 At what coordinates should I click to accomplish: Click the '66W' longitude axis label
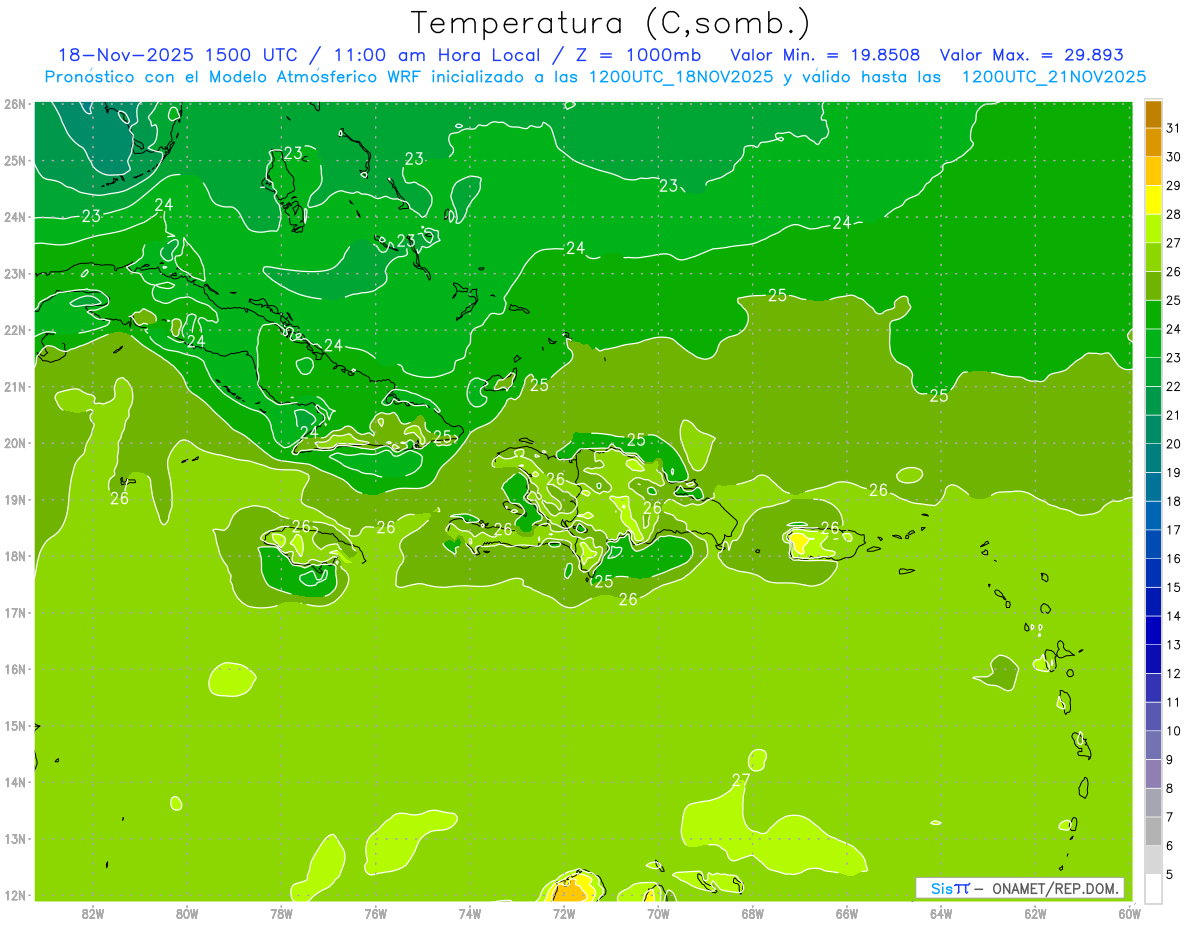click(847, 914)
